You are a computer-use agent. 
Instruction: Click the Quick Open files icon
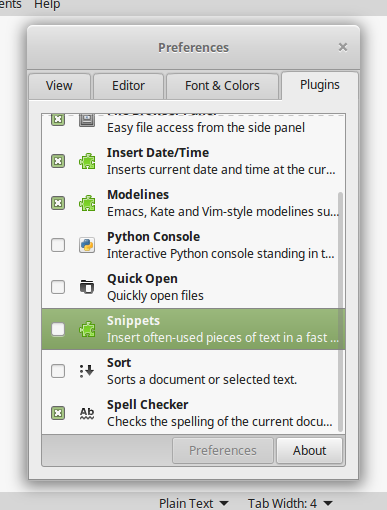87,287
